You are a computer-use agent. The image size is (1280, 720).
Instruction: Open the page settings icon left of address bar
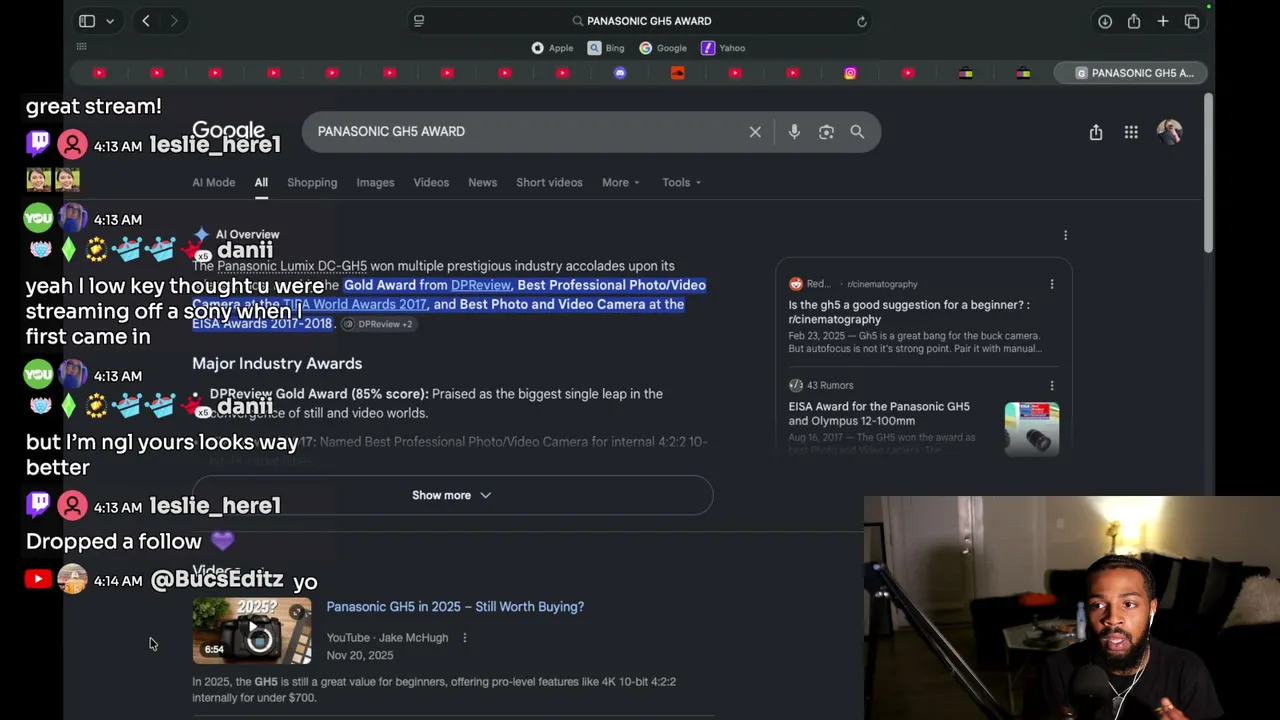click(419, 21)
